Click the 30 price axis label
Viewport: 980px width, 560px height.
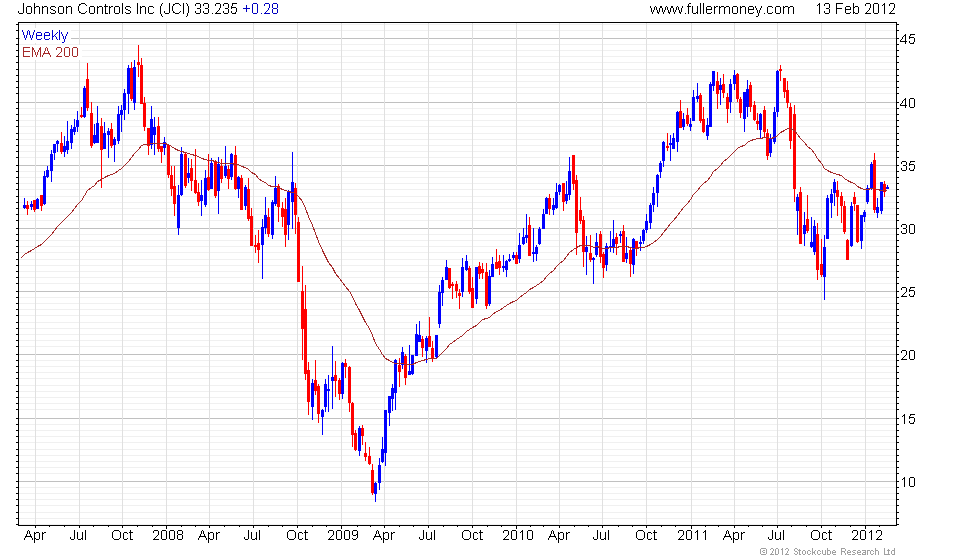[908, 229]
